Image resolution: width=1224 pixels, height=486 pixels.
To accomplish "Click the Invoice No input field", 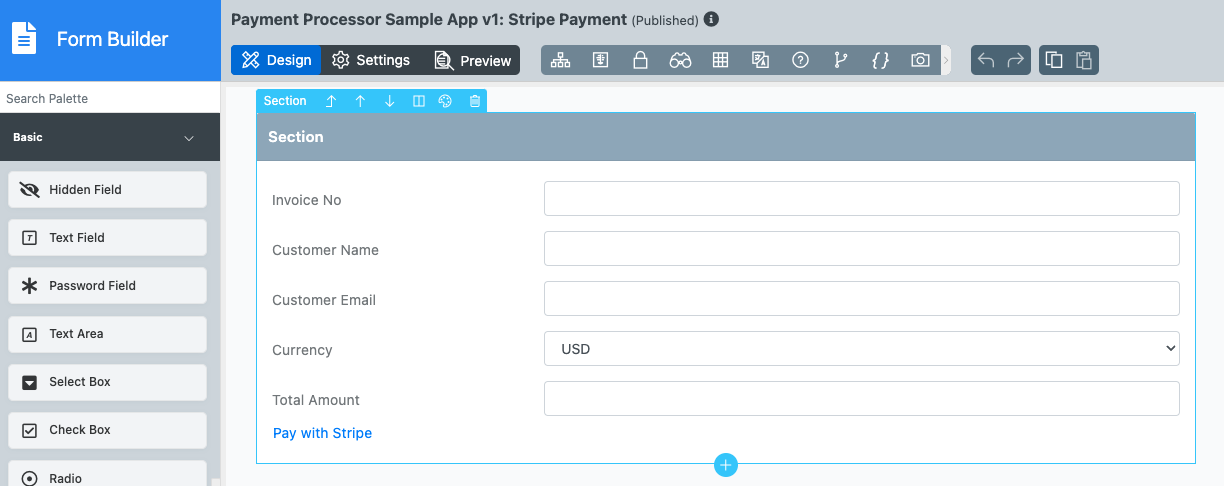I will [x=862, y=198].
